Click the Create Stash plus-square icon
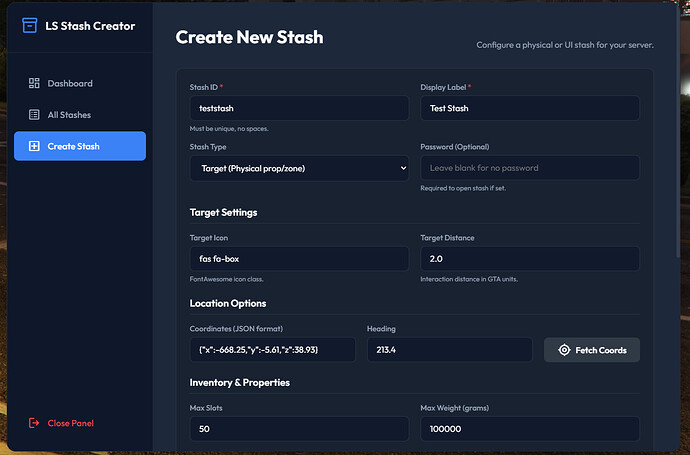Image resolution: width=690 pixels, height=455 pixels. point(34,146)
